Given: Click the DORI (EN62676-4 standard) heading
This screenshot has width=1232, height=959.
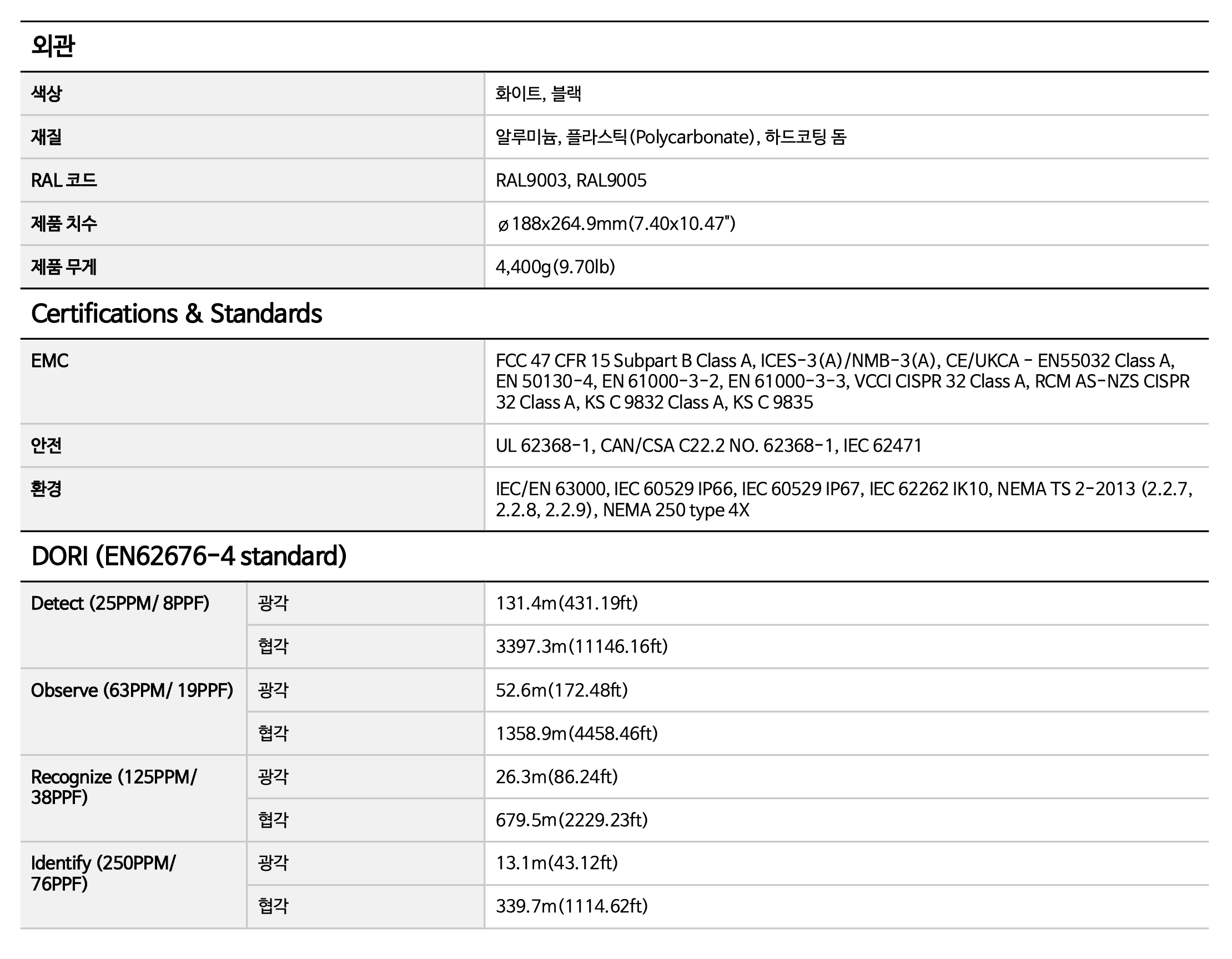Looking at the screenshot, I should (x=189, y=556).
